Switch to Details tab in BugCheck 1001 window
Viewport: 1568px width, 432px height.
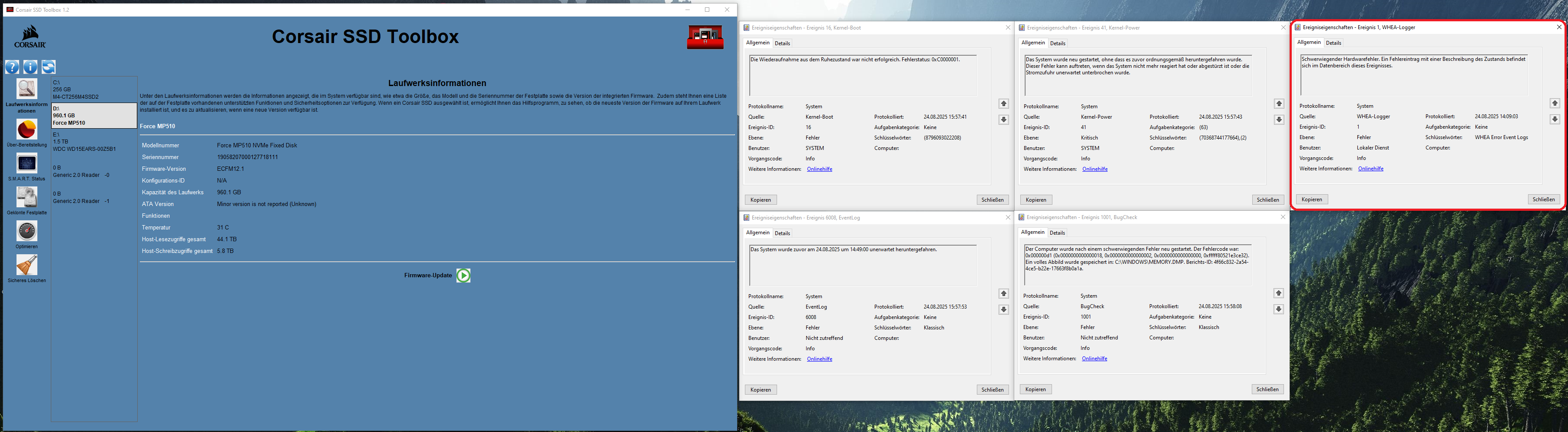click(1057, 233)
